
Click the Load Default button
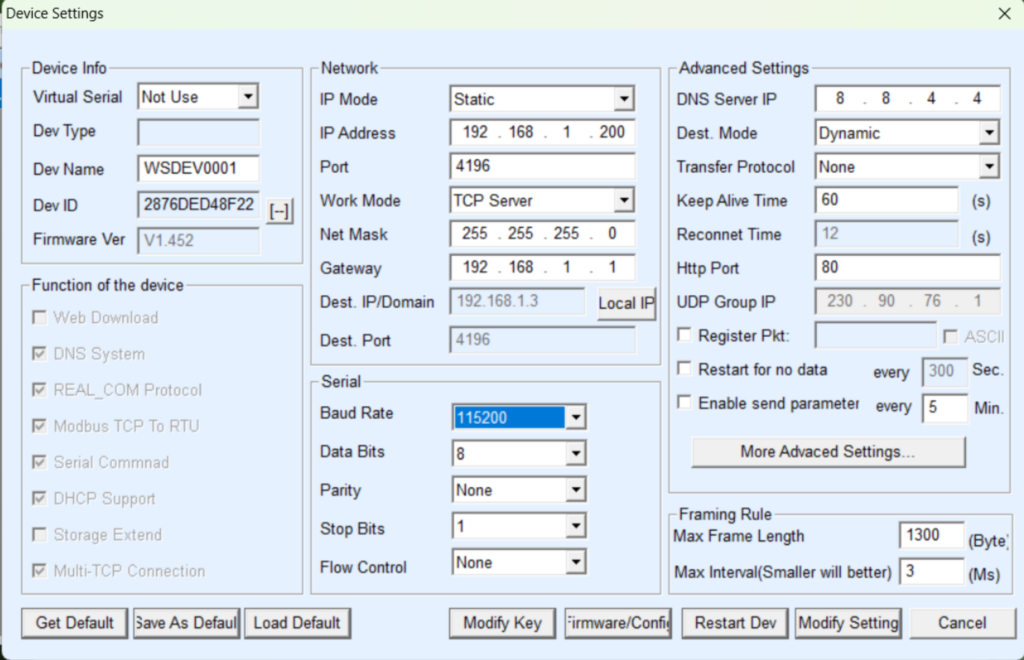pyautogui.click(x=297, y=623)
